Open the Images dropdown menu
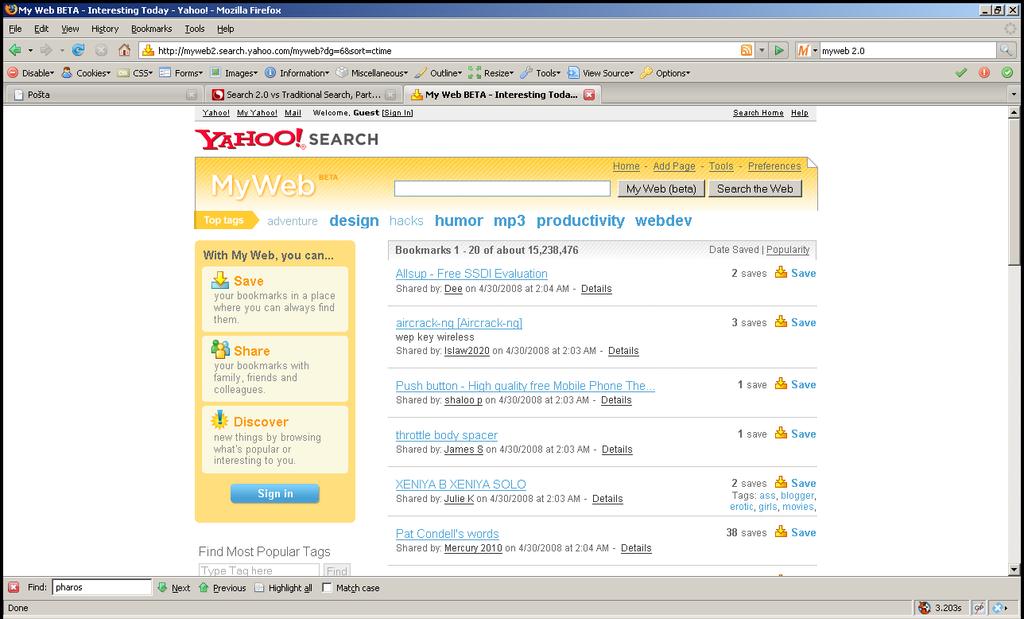Screen dimensions: 1024x619 pyautogui.click(x=234, y=73)
